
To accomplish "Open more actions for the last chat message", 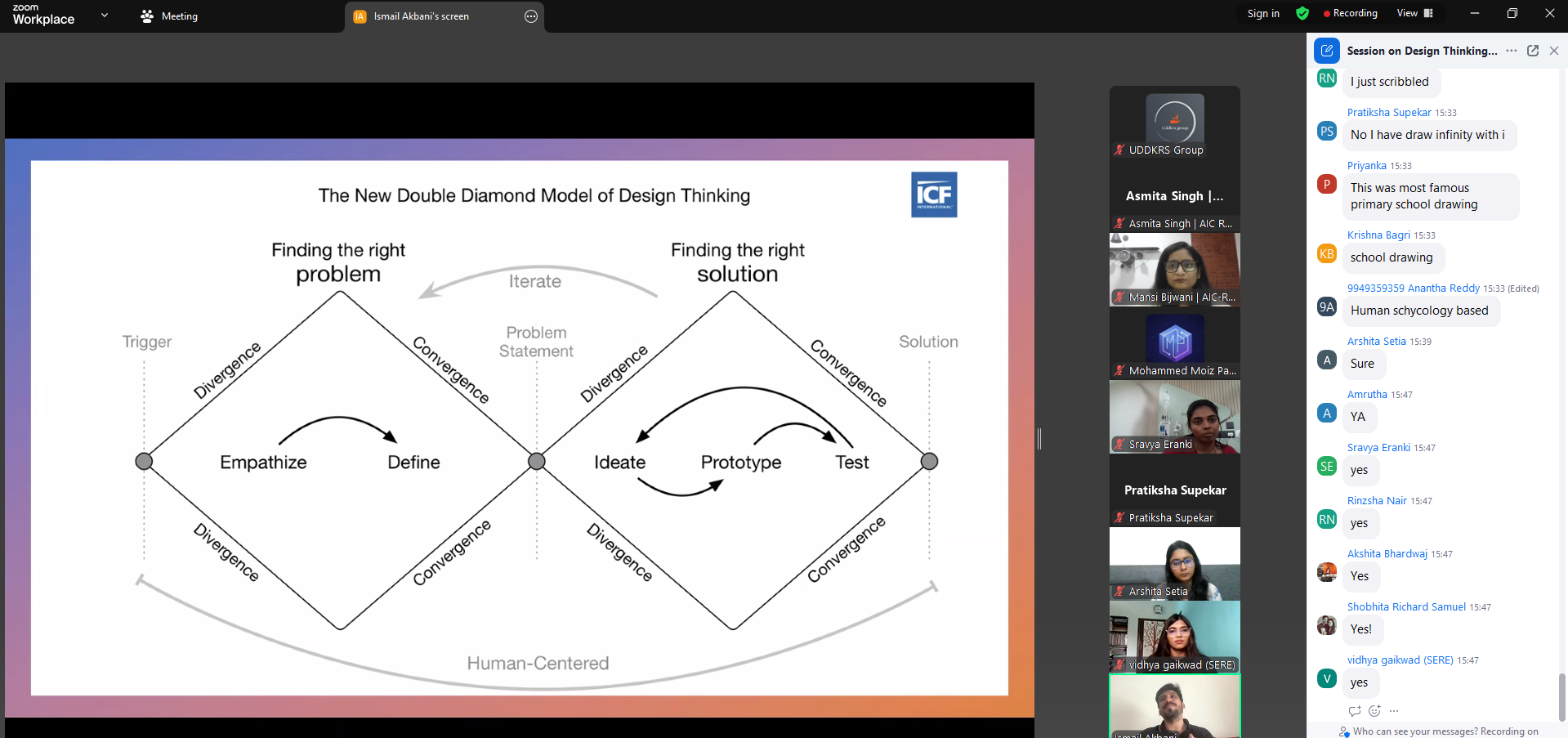I will click(x=1394, y=710).
